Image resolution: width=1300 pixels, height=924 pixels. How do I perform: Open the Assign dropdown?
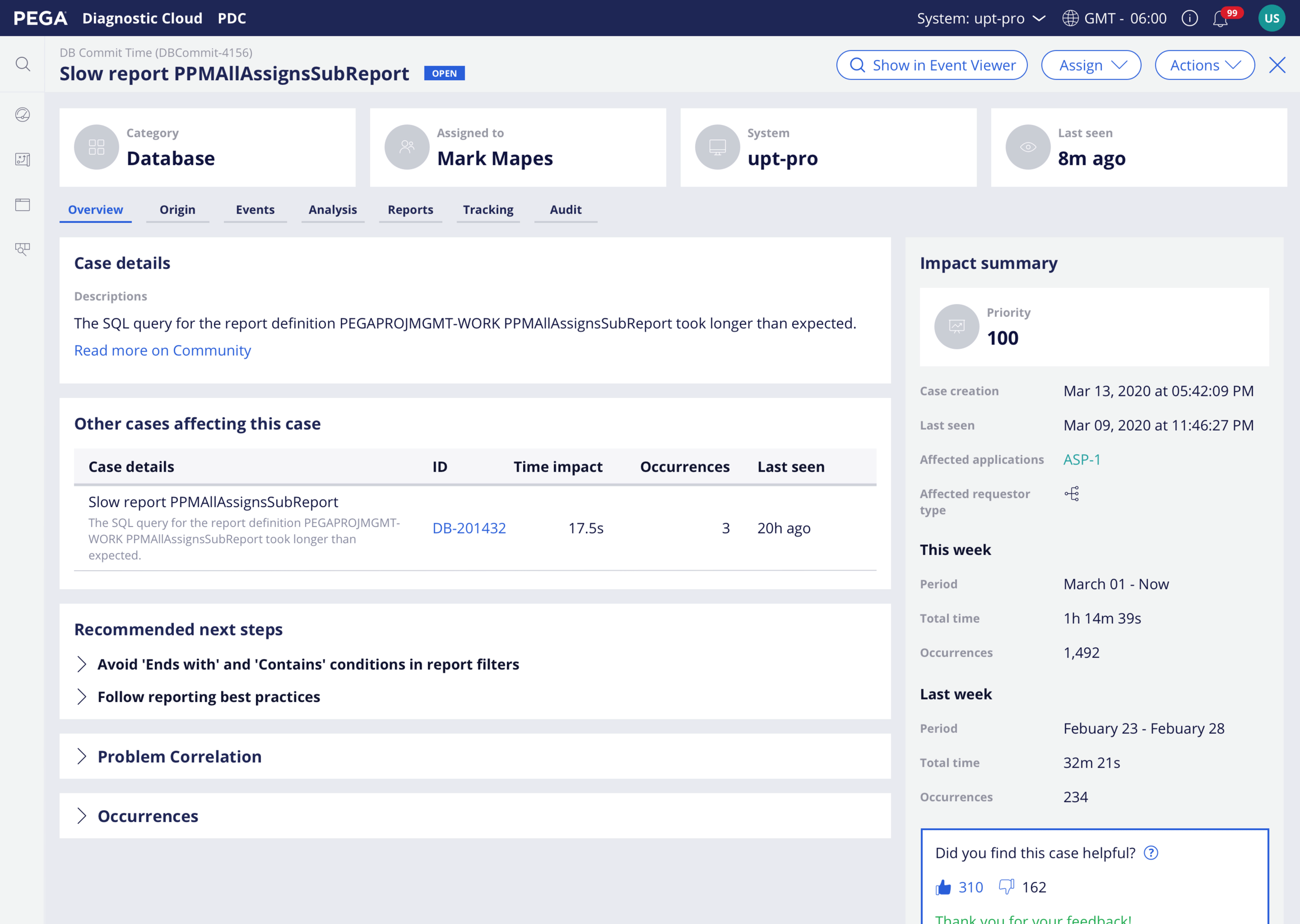1091,65
